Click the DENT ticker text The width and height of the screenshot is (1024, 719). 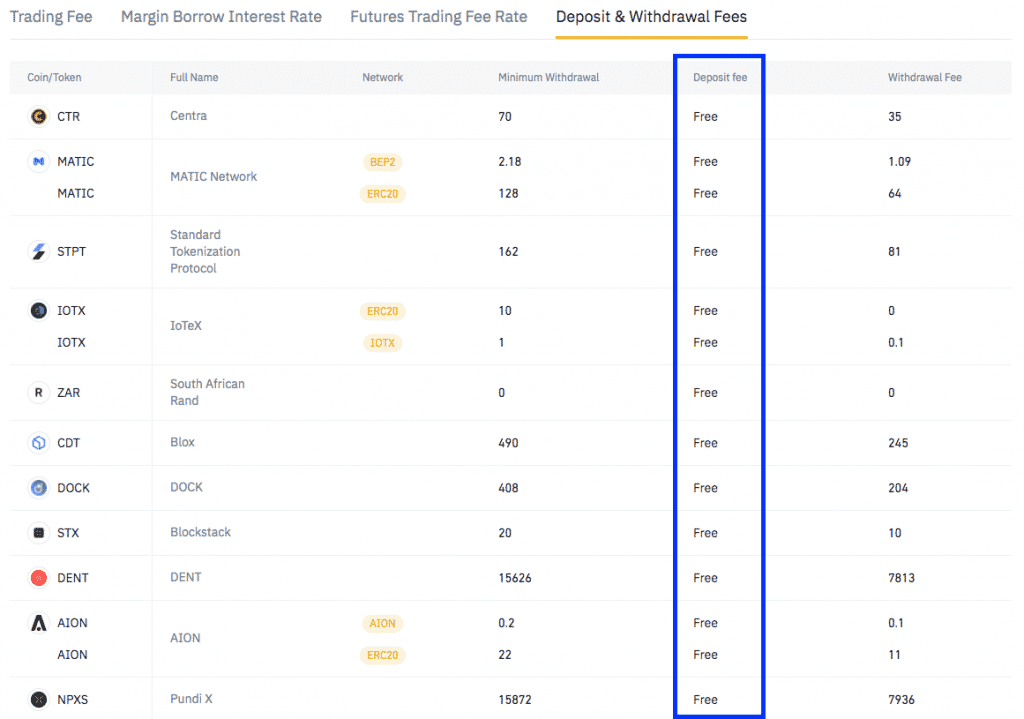click(72, 578)
